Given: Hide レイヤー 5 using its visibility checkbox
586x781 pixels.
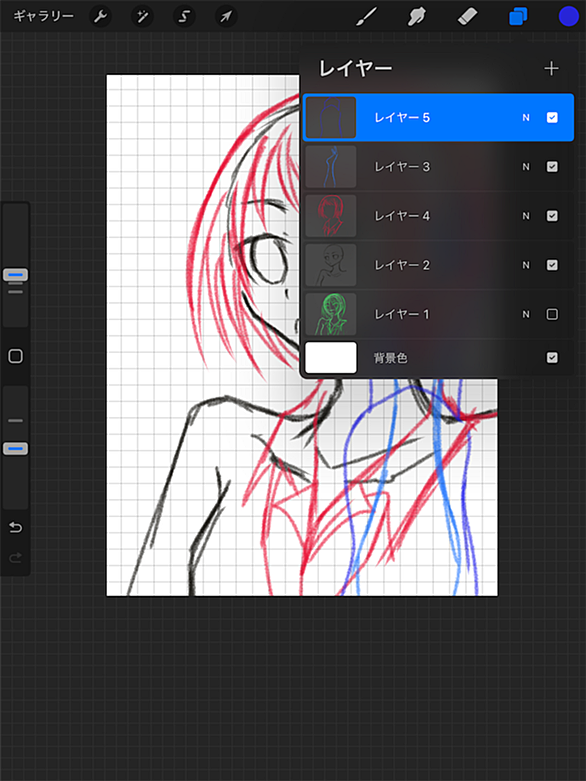Looking at the screenshot, I should (x=552, y=118).
